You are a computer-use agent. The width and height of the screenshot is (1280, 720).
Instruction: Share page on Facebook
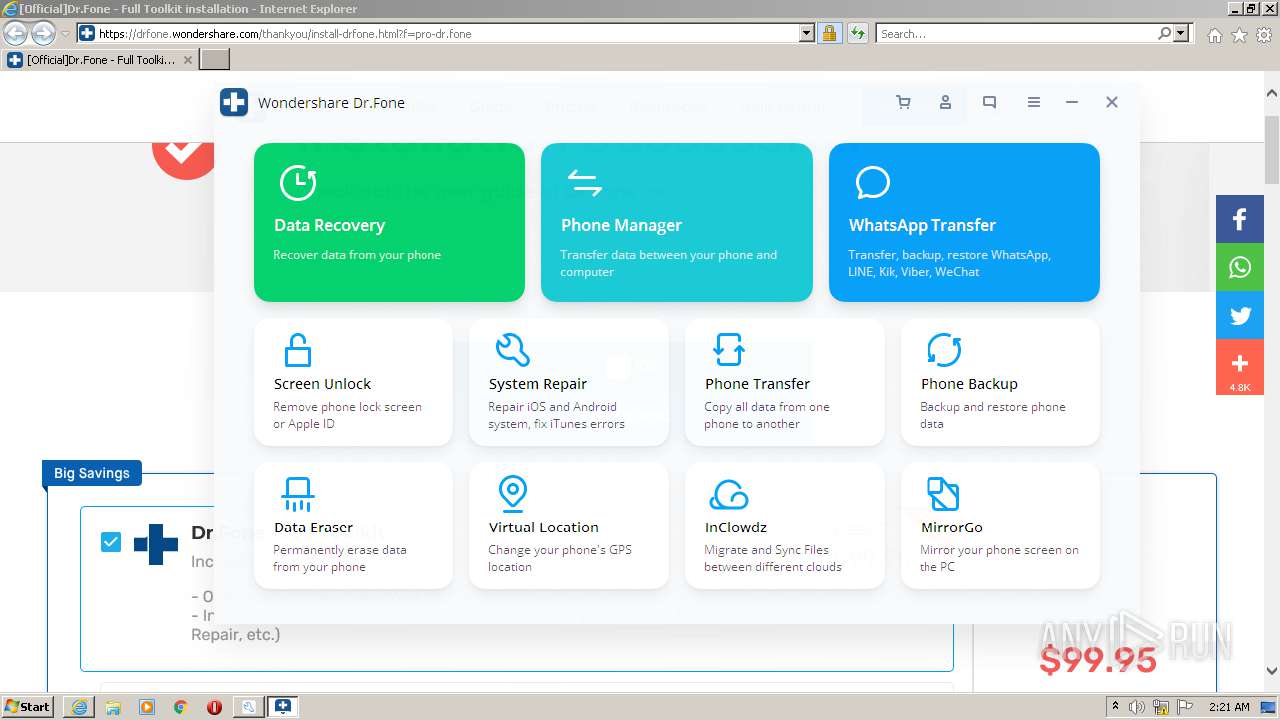(1240, 220)
